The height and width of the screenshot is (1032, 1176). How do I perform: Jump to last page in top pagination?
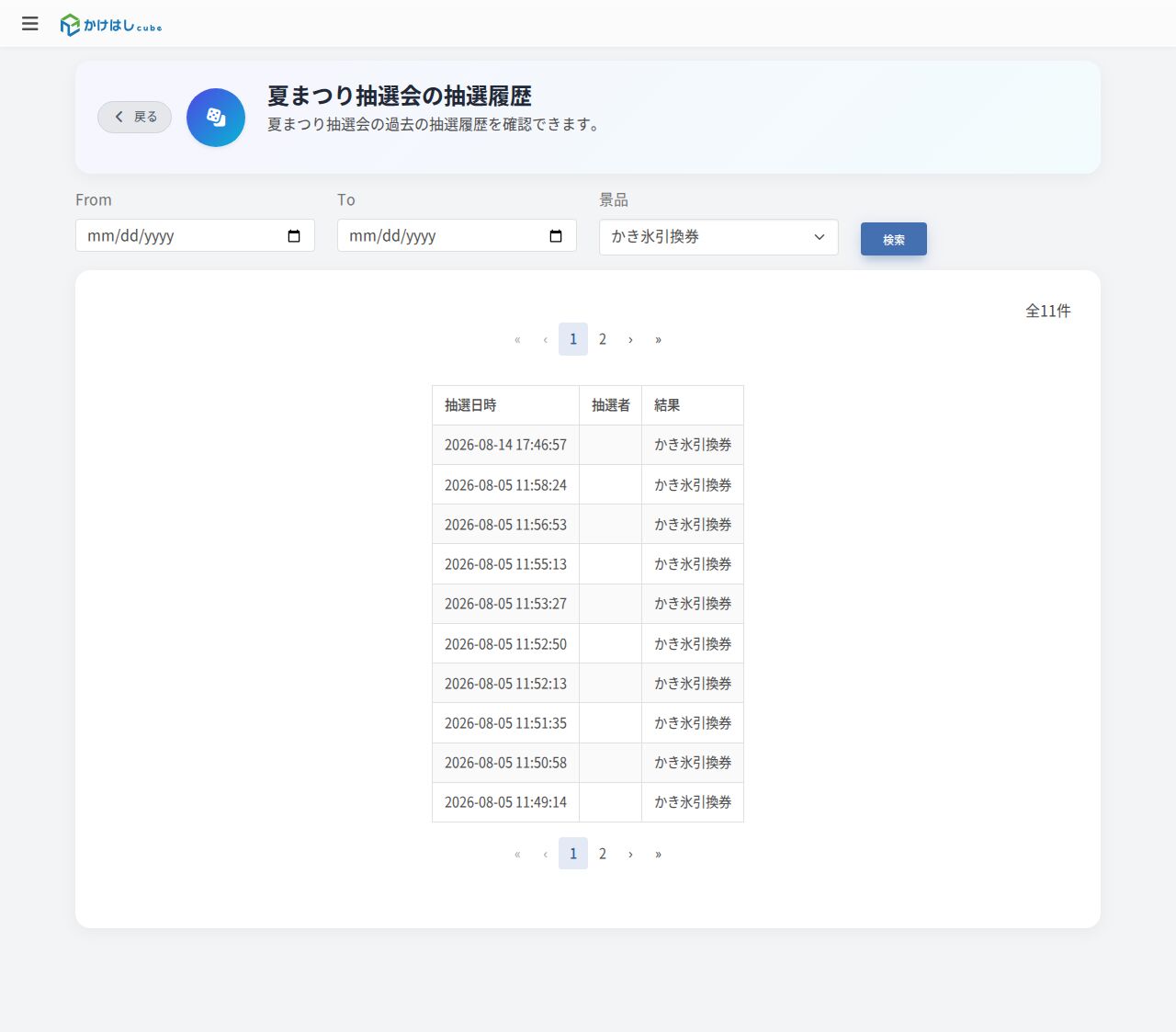coord(658,339)
